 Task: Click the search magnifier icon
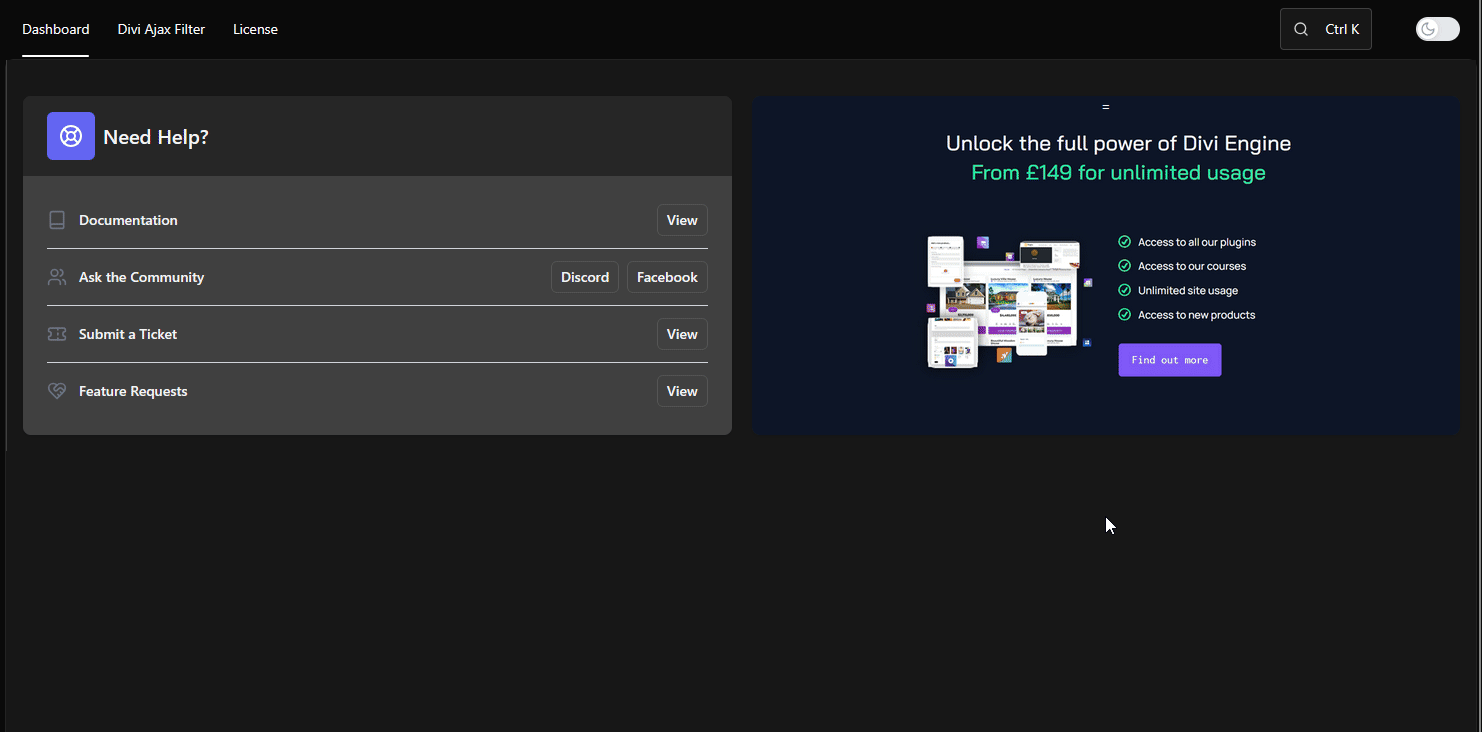click(1301, 29)
